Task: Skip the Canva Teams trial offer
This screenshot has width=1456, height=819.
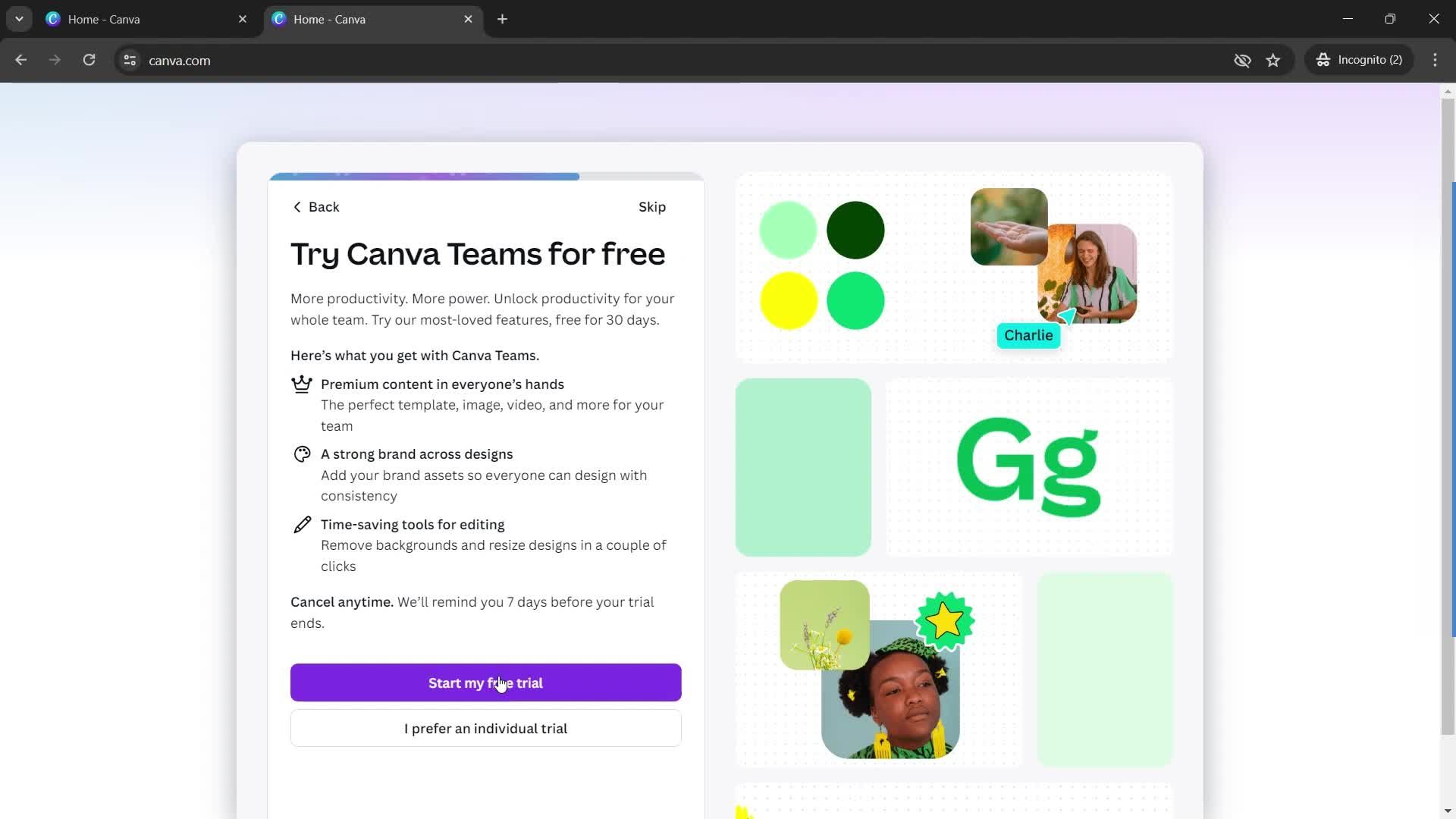Action: coord(651,207)
